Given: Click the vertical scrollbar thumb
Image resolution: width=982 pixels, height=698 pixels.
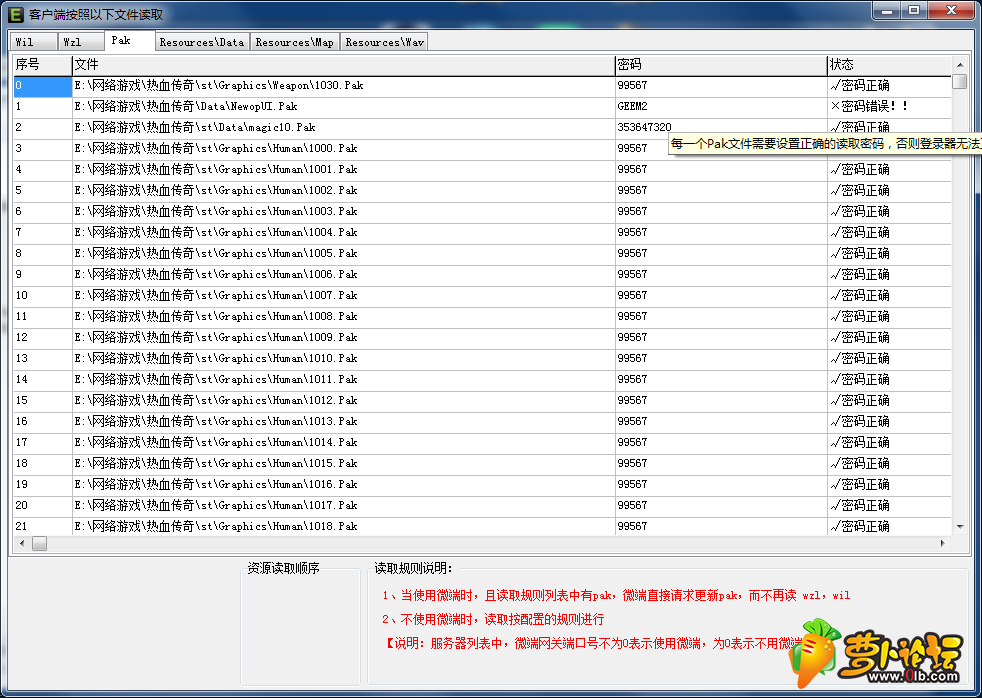Looking at the screenshot, I should (959, 81).
